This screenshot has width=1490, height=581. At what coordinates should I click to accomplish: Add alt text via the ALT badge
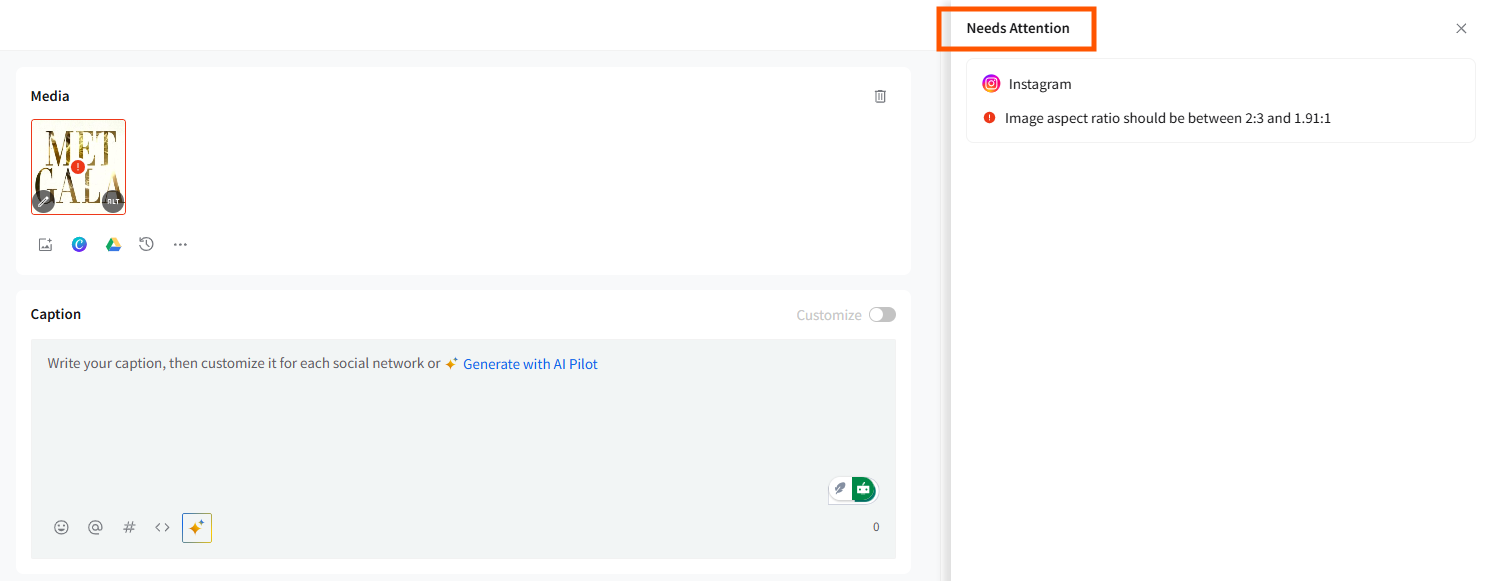point(113,201)
